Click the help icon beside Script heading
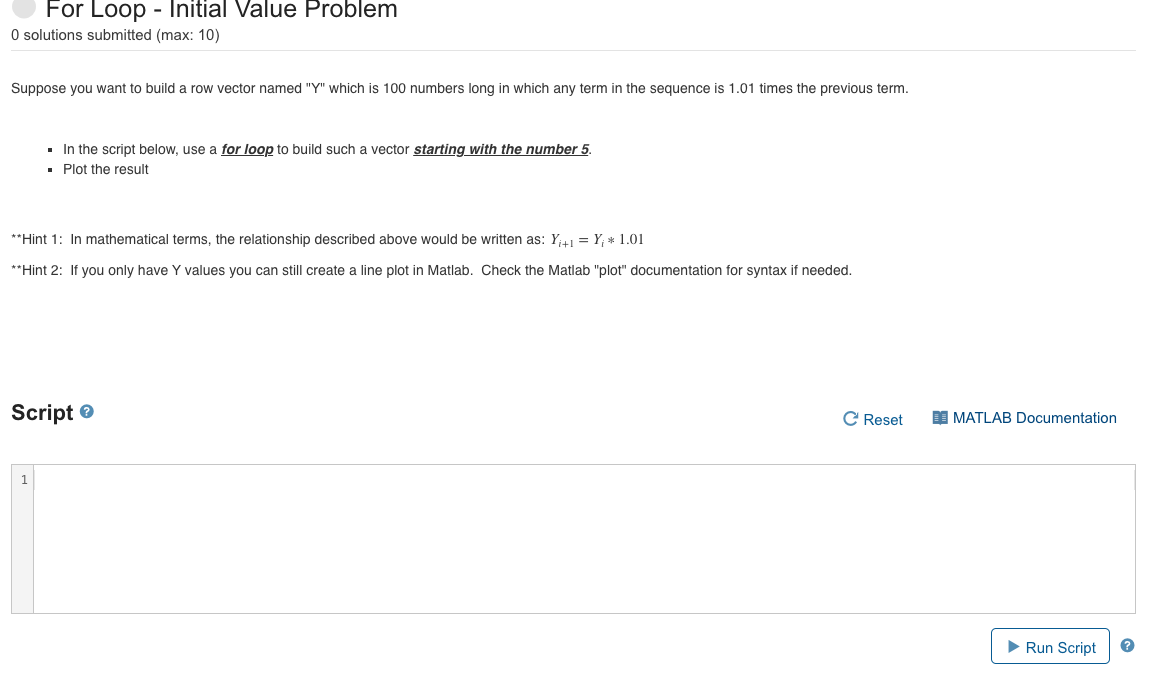The image size is (1151, 680). pyautogui.click(x=86, y=411)
